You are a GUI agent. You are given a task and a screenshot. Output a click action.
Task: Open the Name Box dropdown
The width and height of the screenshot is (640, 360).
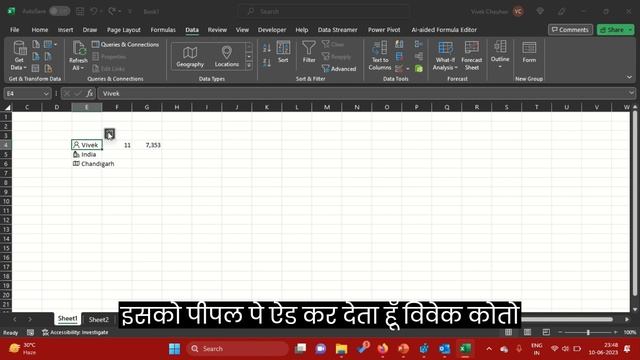coord(46,93)
